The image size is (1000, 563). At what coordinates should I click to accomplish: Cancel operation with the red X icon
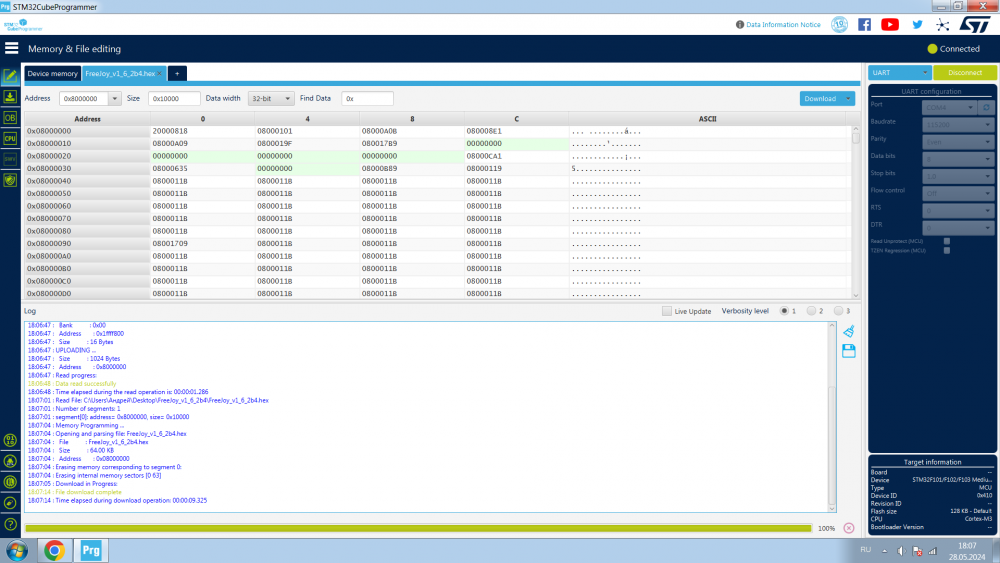click(x=848, y=528)
